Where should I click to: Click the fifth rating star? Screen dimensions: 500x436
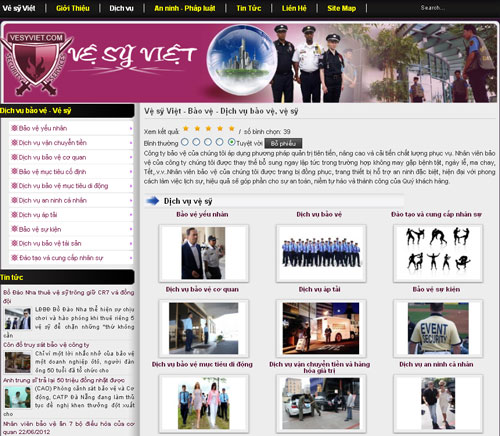pyautogui.click(x=231, y=128)
